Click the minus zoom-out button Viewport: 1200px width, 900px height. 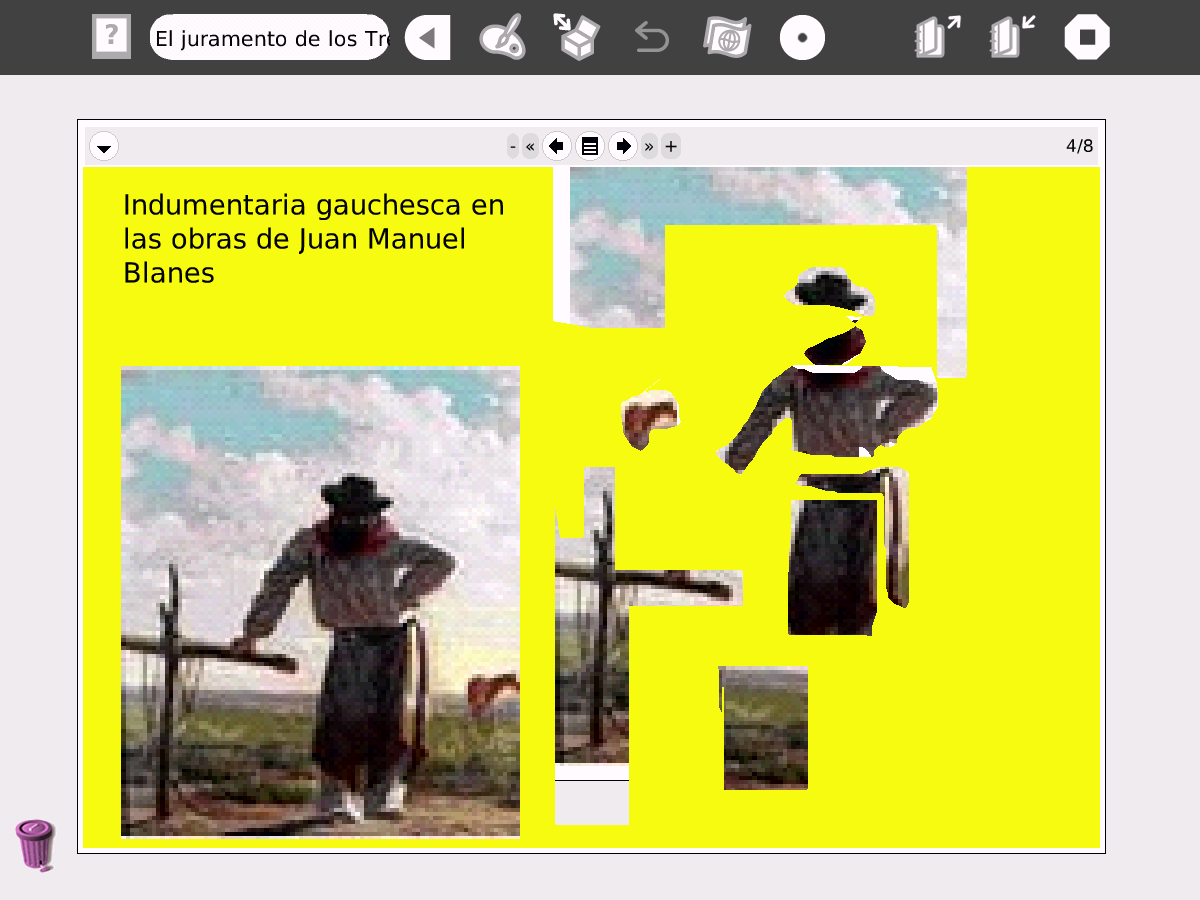513,147
